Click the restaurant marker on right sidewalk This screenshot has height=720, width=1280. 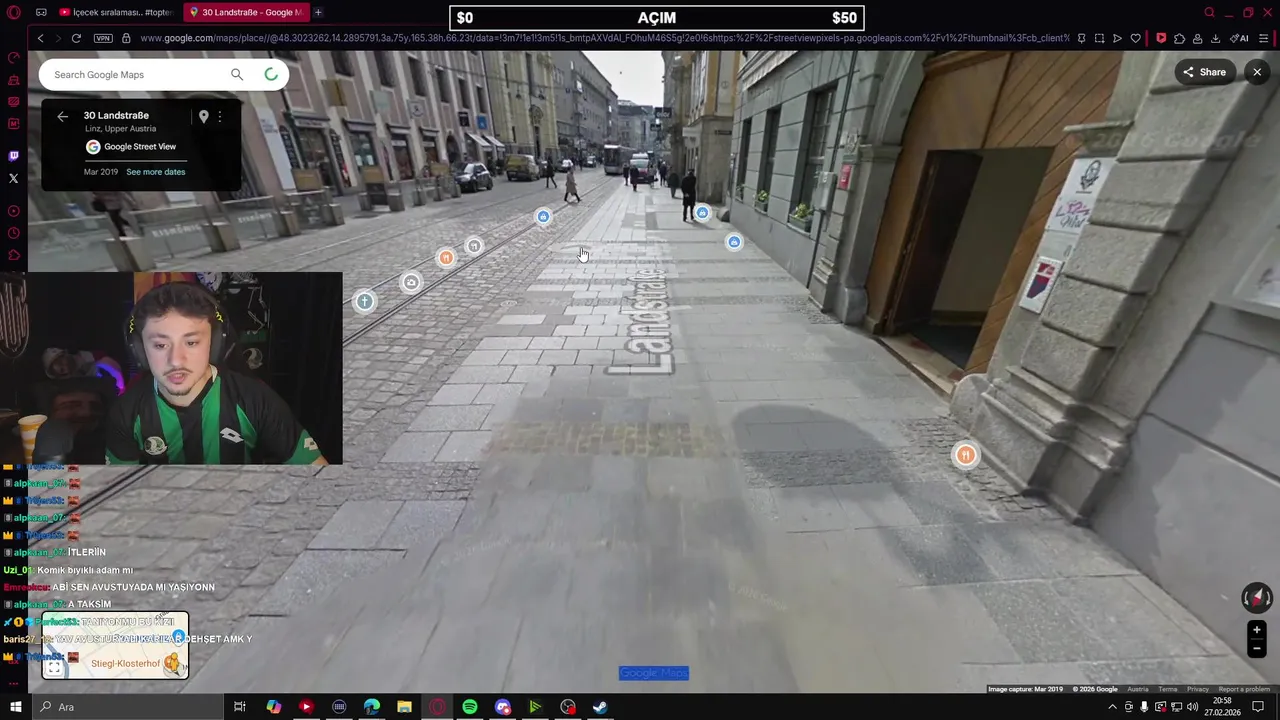pos(965,455)
